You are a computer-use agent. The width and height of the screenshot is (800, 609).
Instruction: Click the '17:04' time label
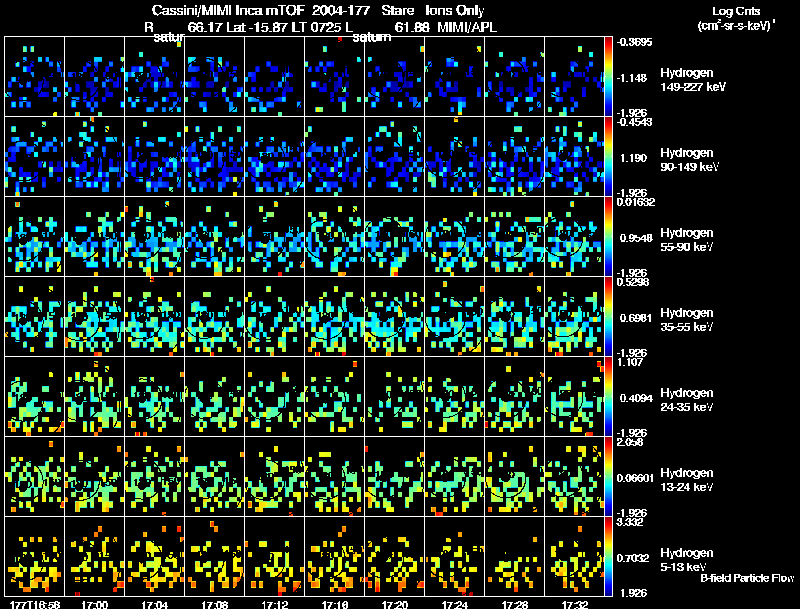point(155,604)
